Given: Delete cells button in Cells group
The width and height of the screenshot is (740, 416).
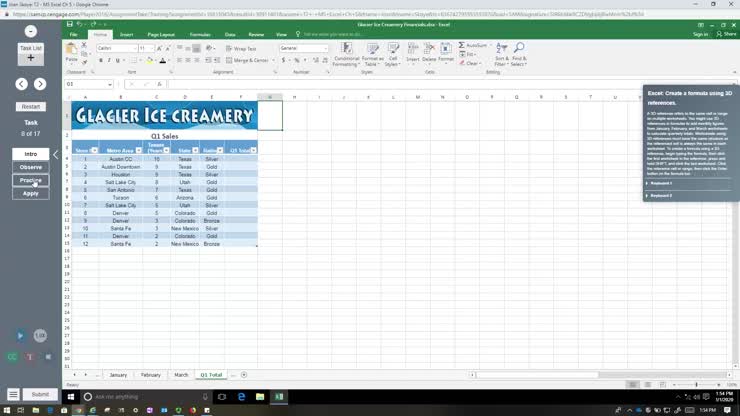Looking at the screenshot, I should pyautogui.click(x=429, y=53).
